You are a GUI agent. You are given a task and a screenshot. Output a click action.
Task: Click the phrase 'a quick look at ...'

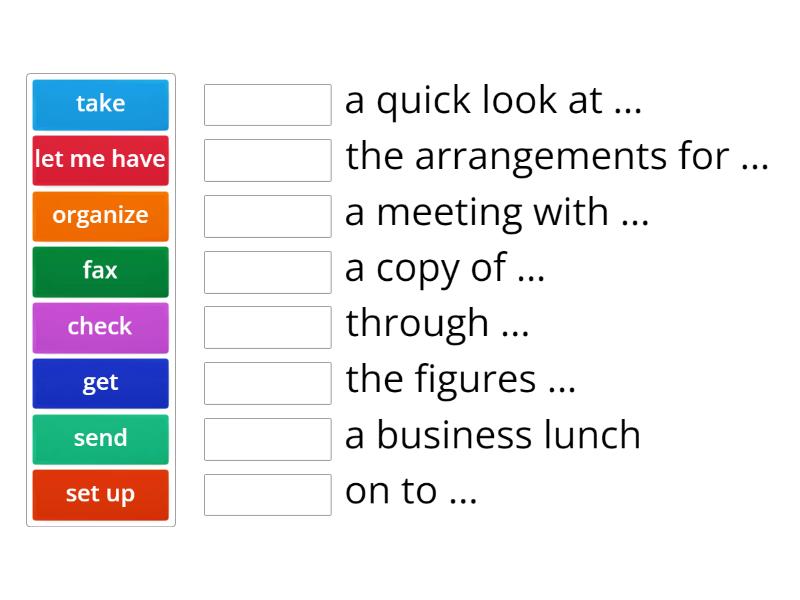click(493, 101)
